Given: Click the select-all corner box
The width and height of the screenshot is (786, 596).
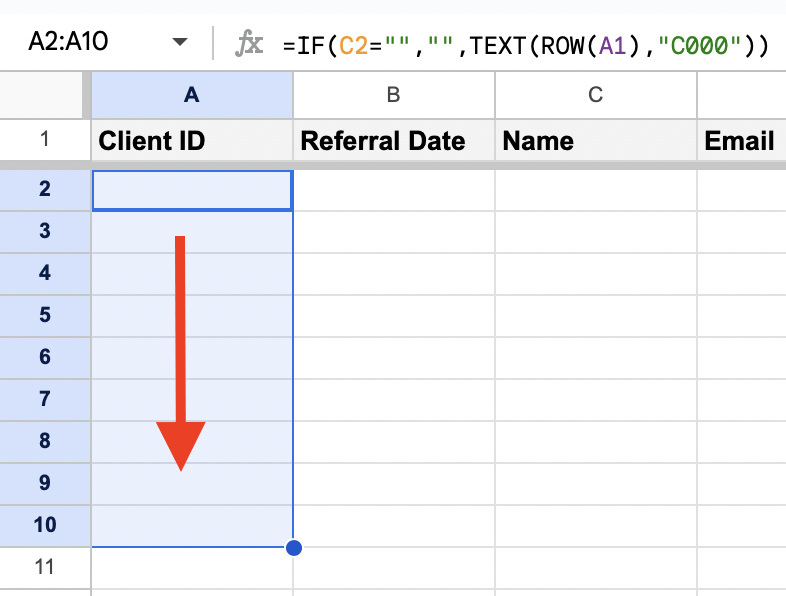Looking at the screenshot, I should click(42, 95).
